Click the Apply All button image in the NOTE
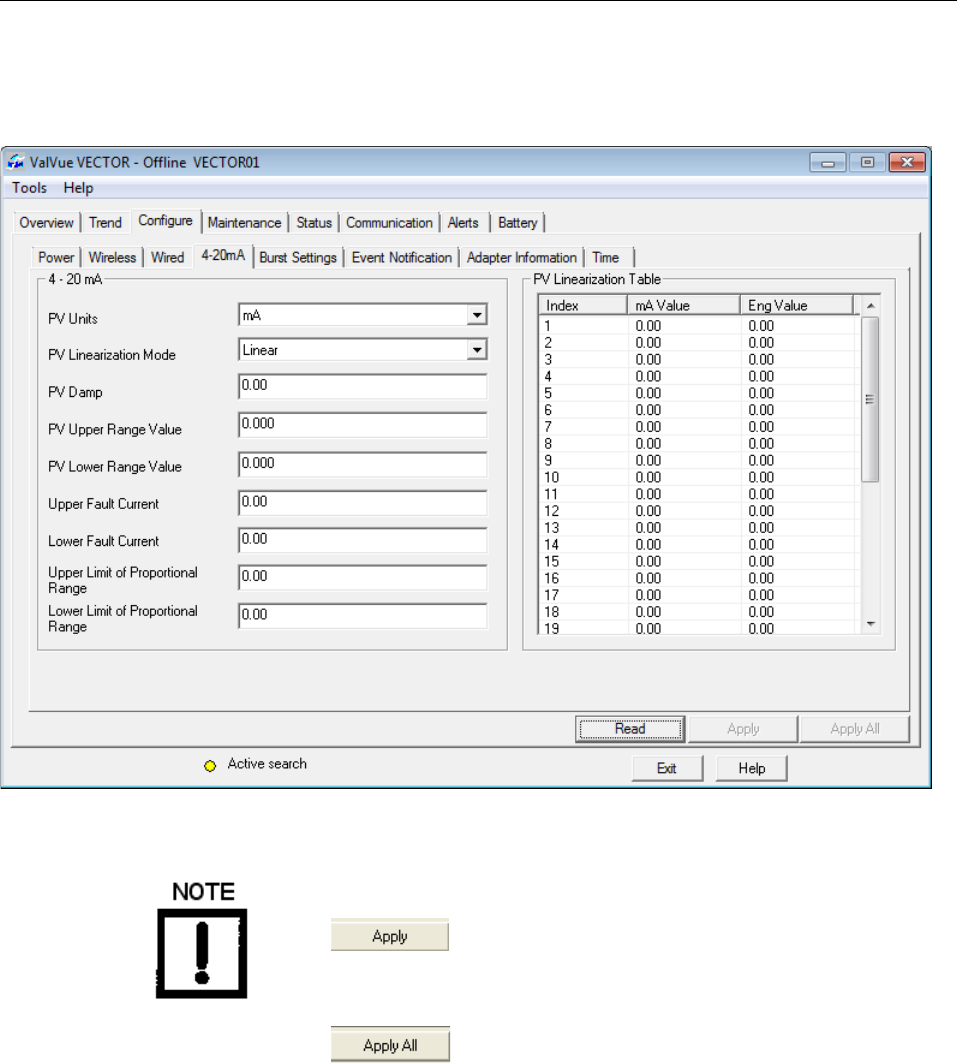The width and height of the screenshot is (957, 1063). click(x=390, y=1044)
